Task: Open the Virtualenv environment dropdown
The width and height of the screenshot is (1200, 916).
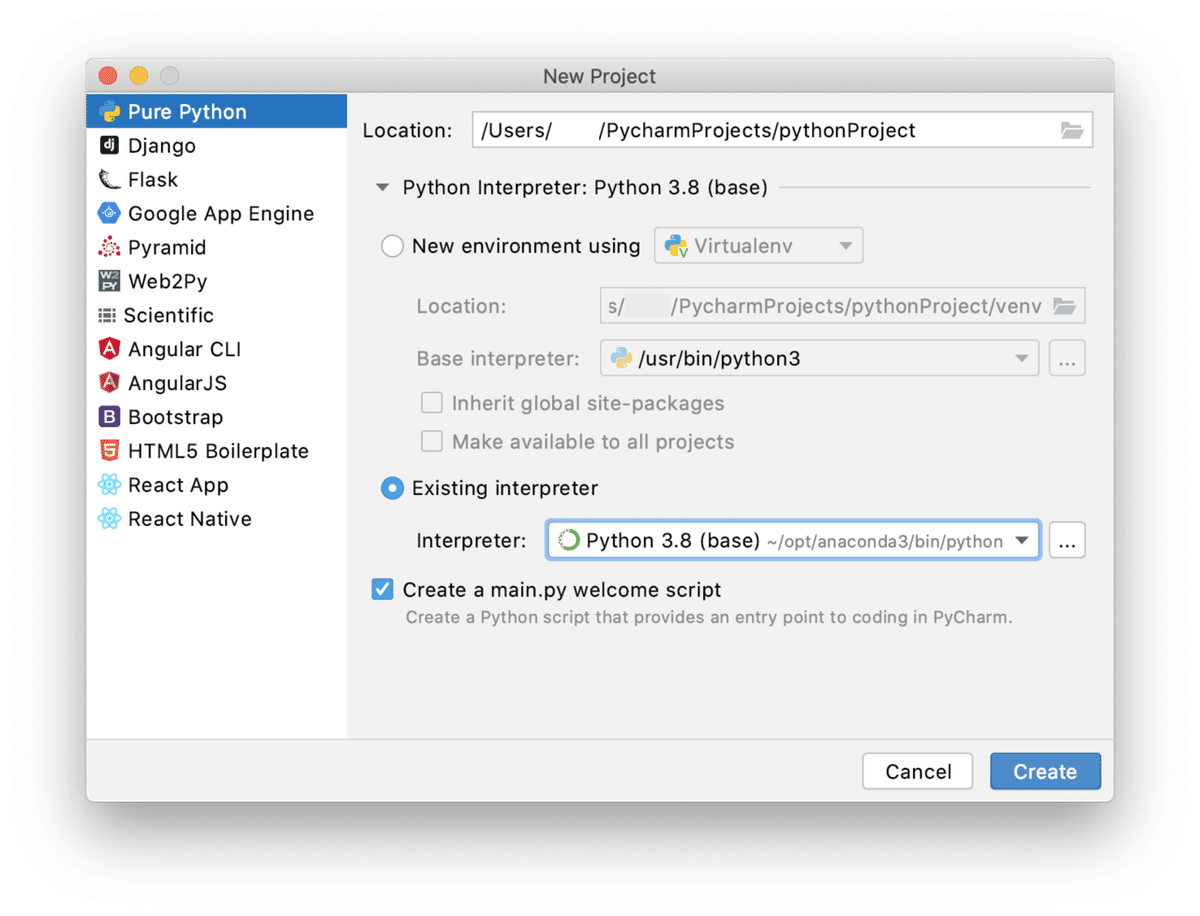Action: 758,246
